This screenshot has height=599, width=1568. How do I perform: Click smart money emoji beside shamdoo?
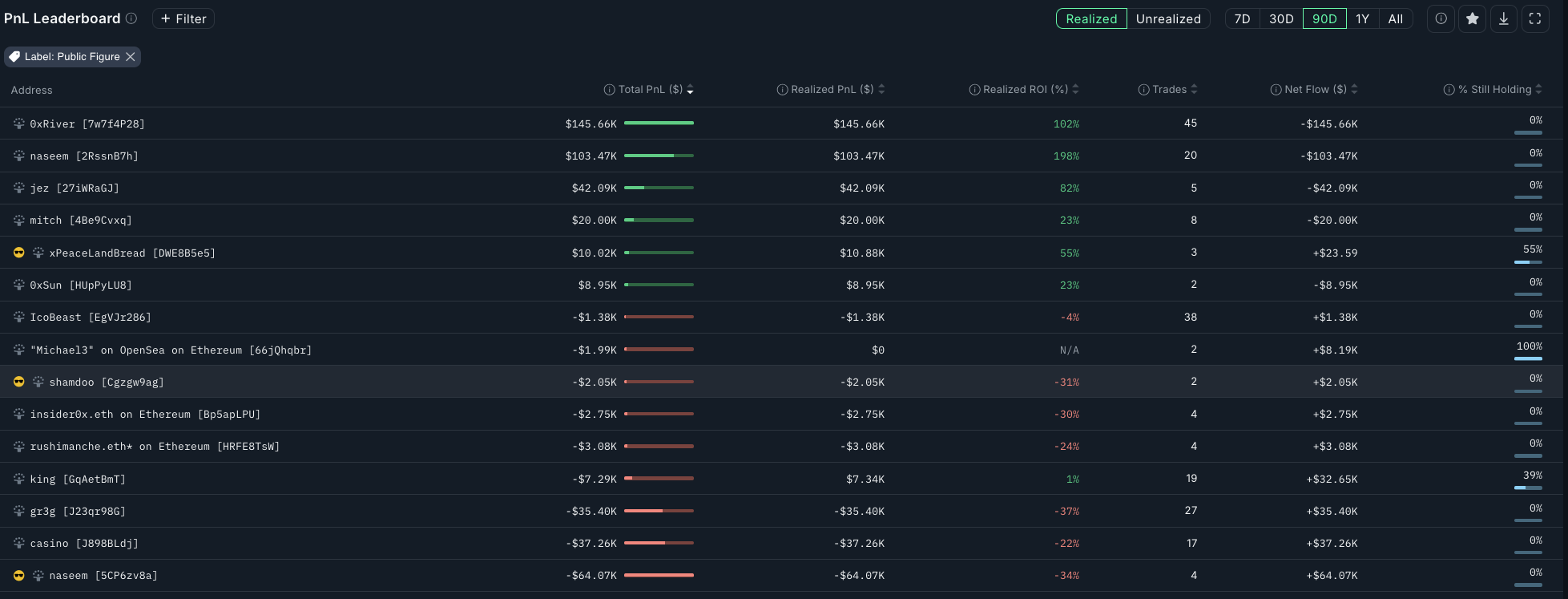tap(19, 382)
